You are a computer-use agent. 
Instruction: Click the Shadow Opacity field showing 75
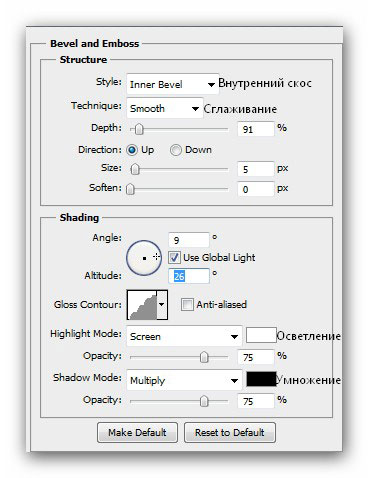click(x=255, y=401)
